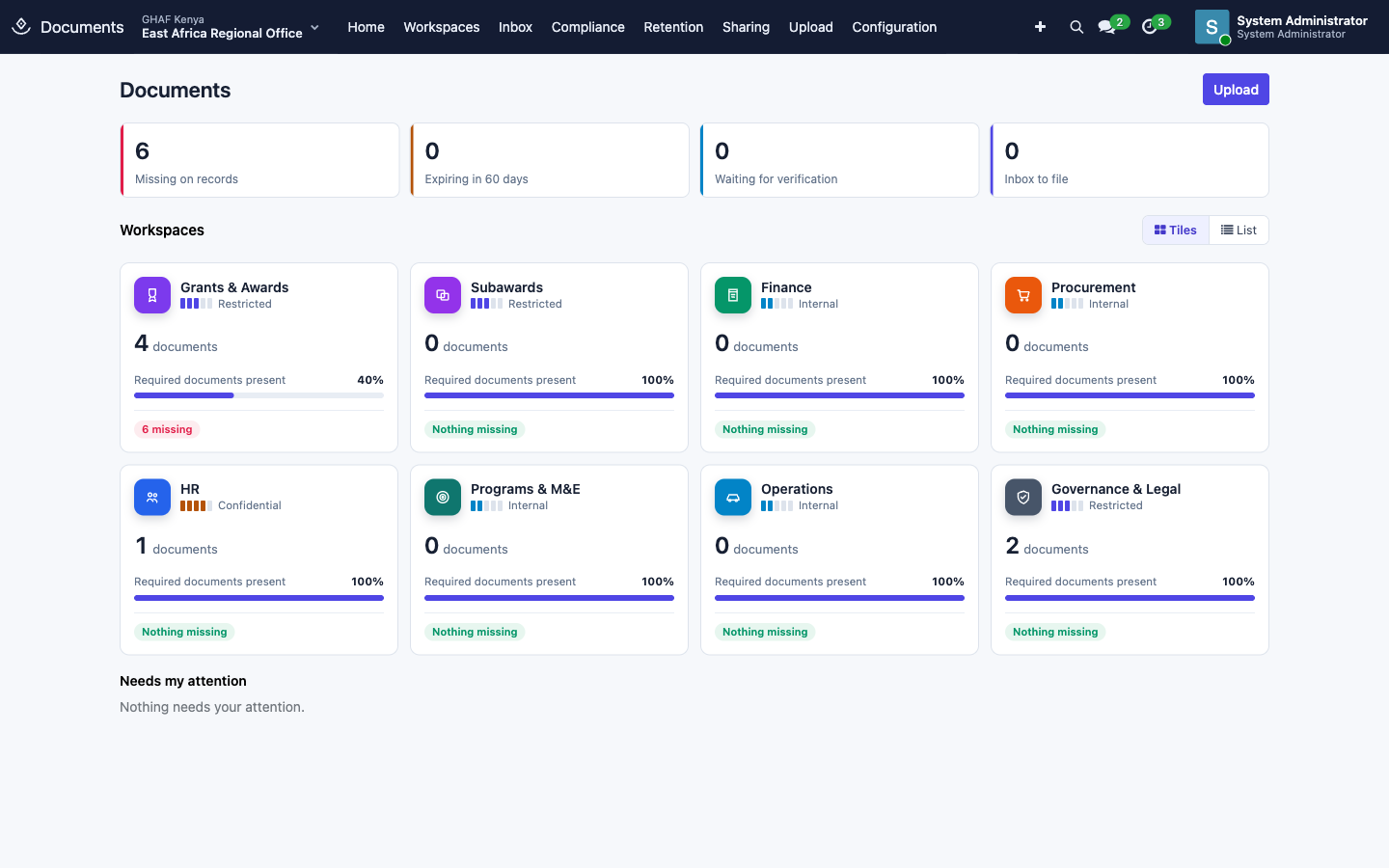Click Finance Internal level indicator bars

coord(776,304)
